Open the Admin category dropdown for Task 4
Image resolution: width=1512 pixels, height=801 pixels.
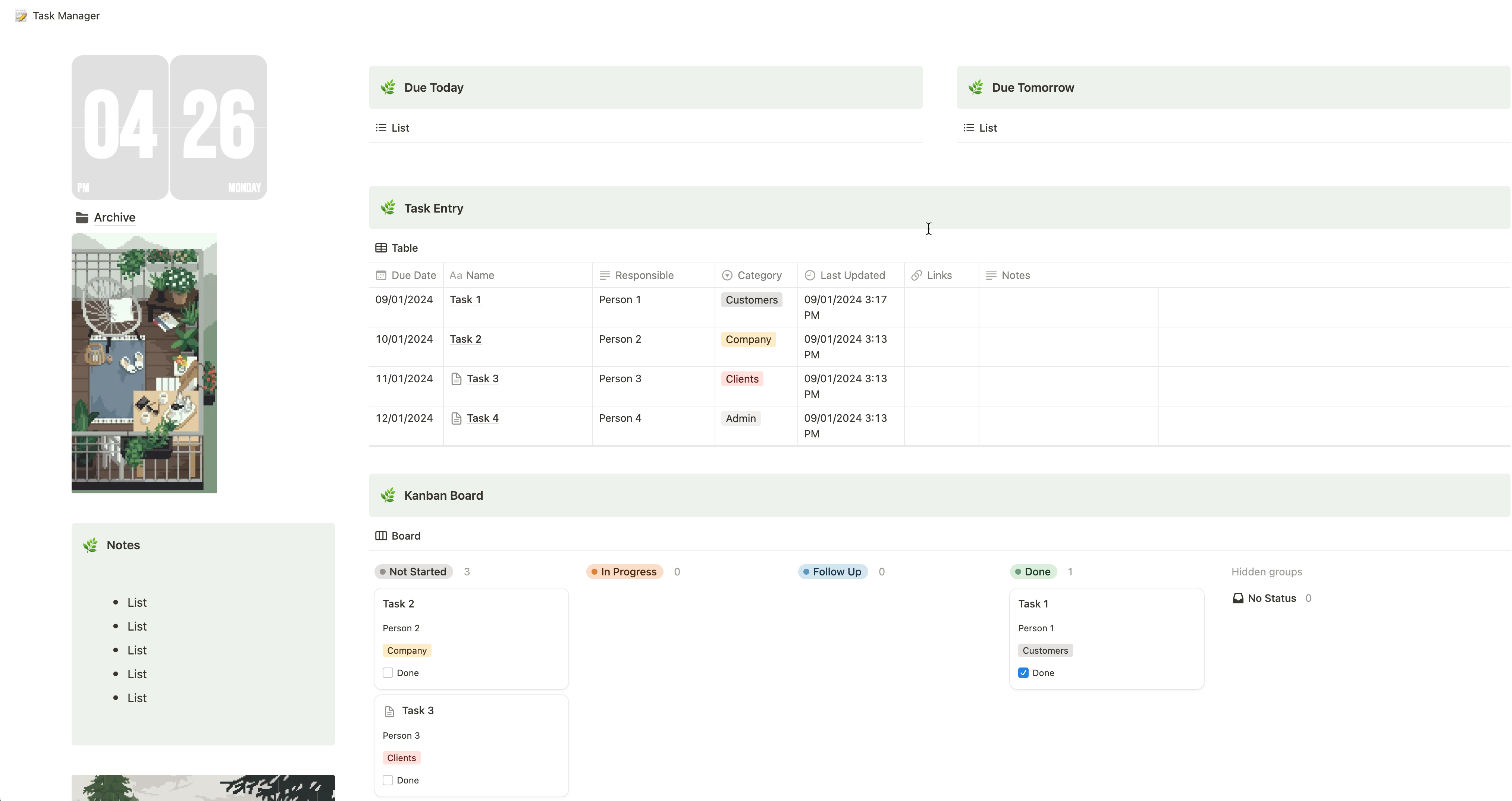pyautogui.click(x=741, y=418)
